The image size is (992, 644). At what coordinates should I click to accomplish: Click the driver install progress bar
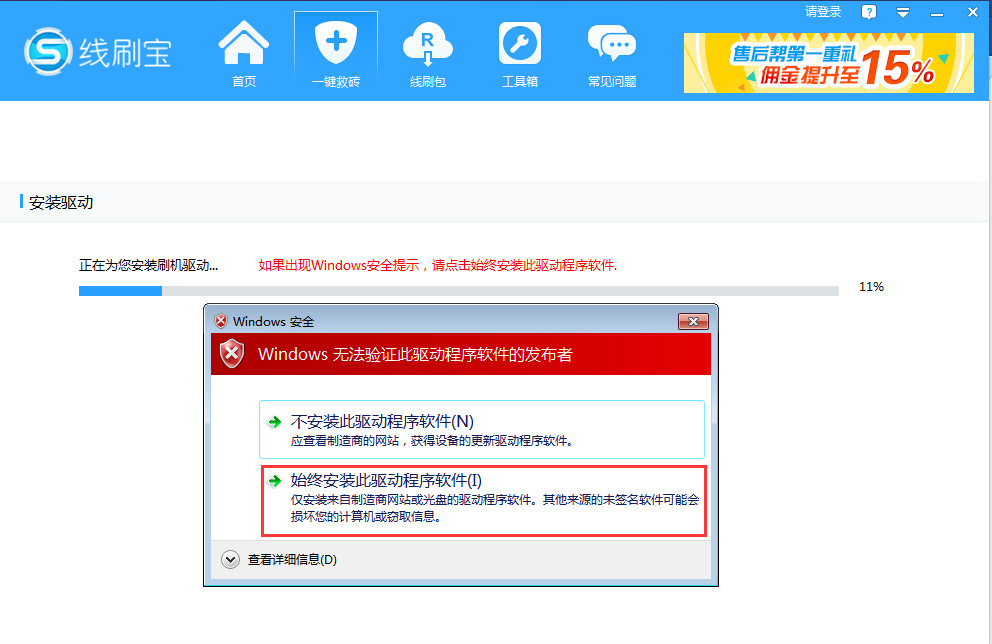tap(459, 291)
